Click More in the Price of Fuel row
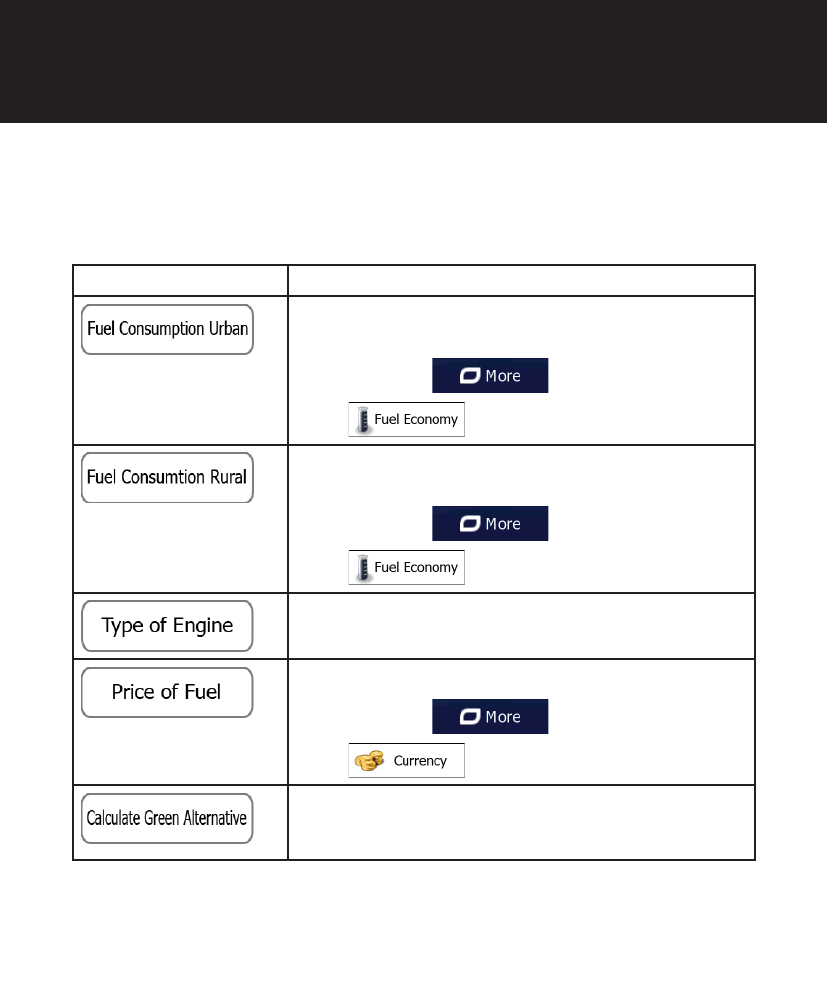 pos(490,717)
